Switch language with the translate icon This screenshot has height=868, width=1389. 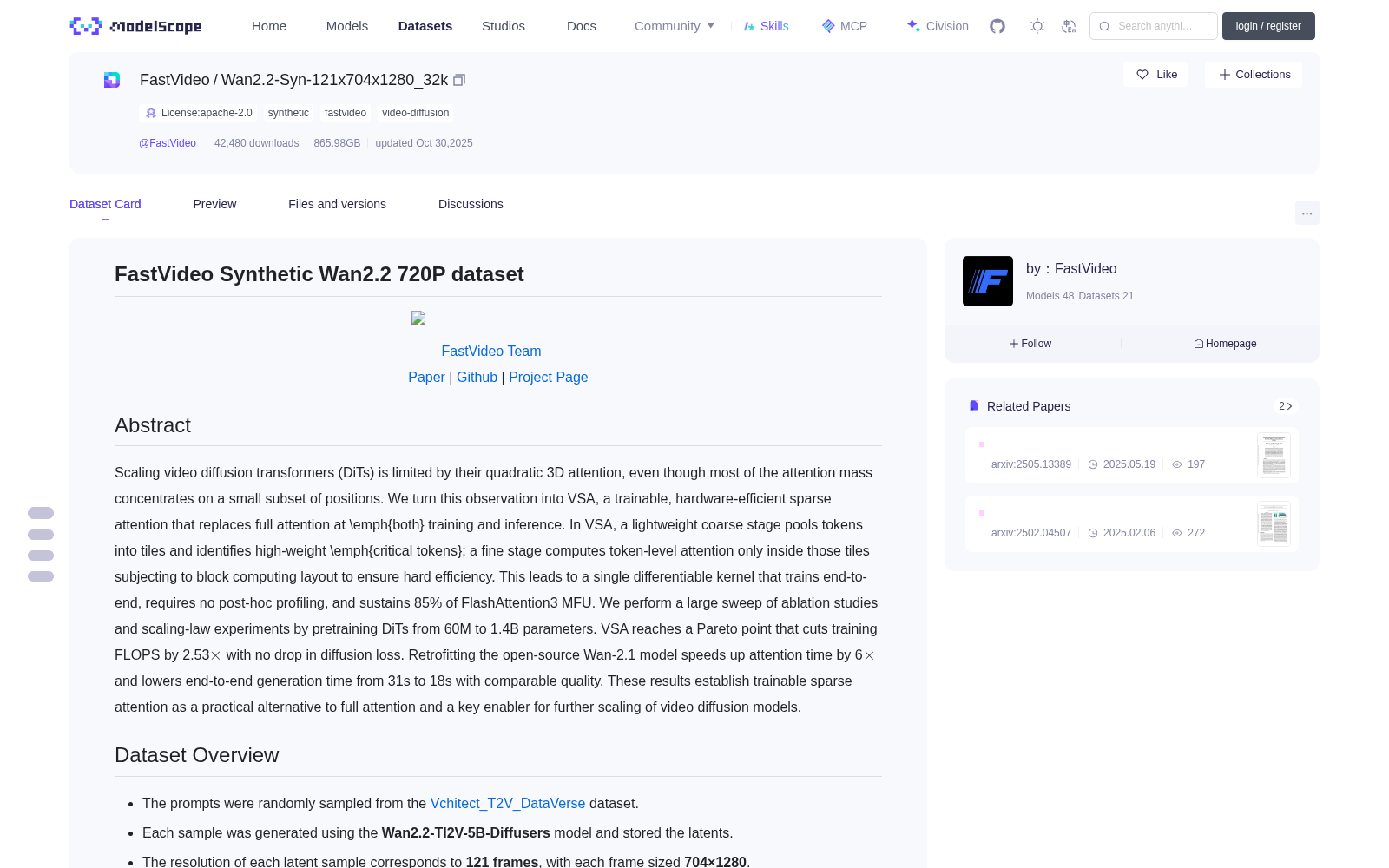pos(1070,26)
